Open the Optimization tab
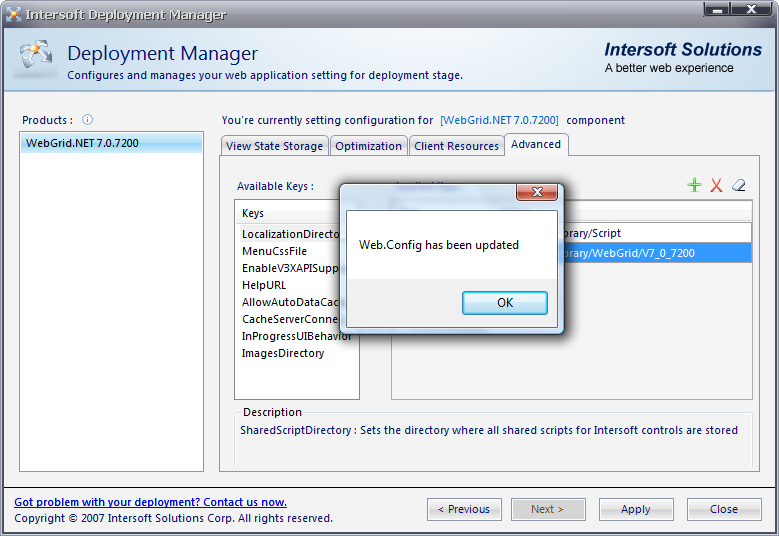 [368, 146]
